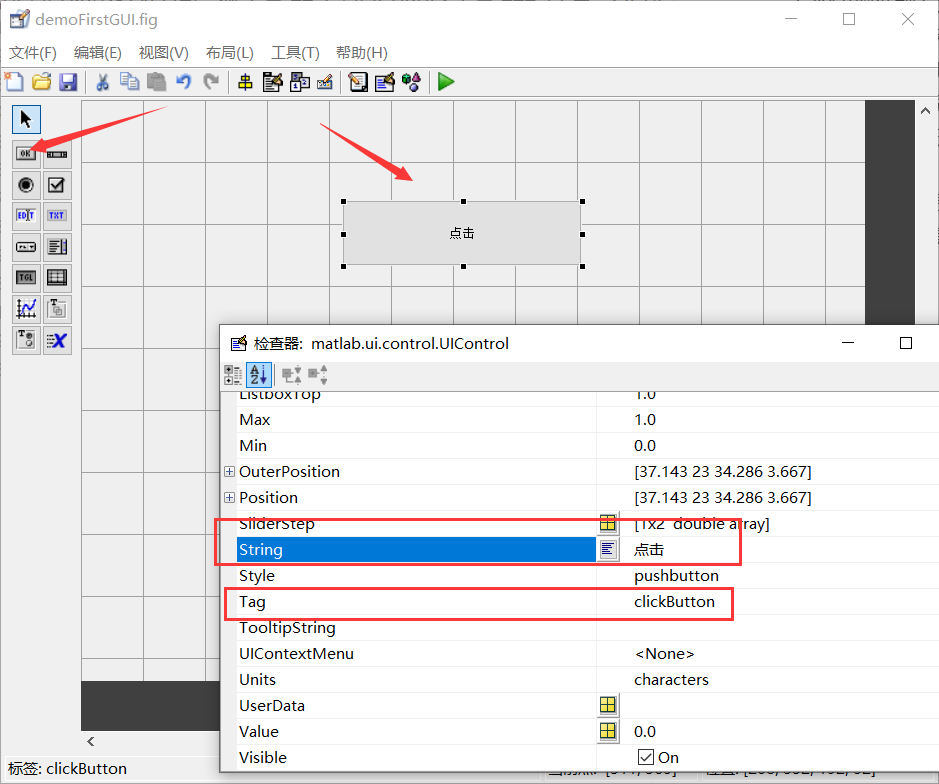Select the Checkbox palette tool

pyautogui.click(x=57, y=184)
